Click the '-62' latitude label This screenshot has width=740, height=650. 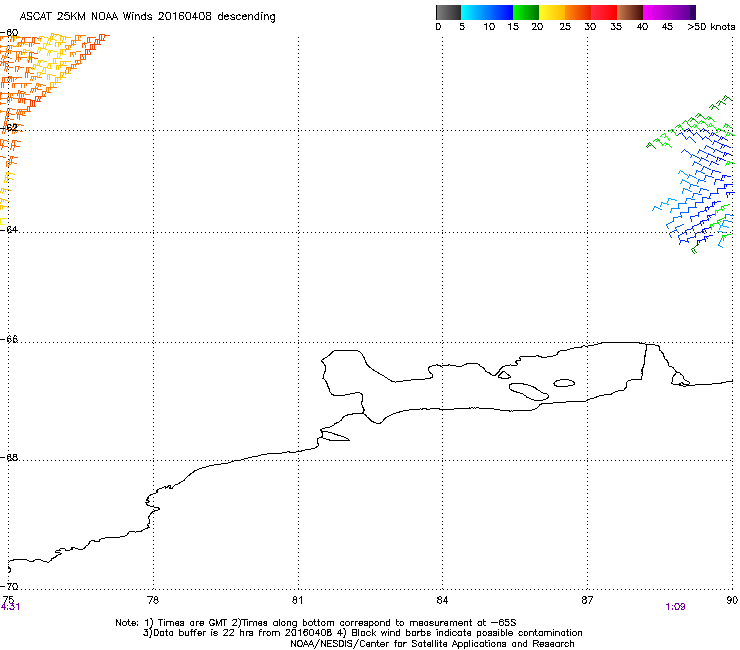[9, 127]
